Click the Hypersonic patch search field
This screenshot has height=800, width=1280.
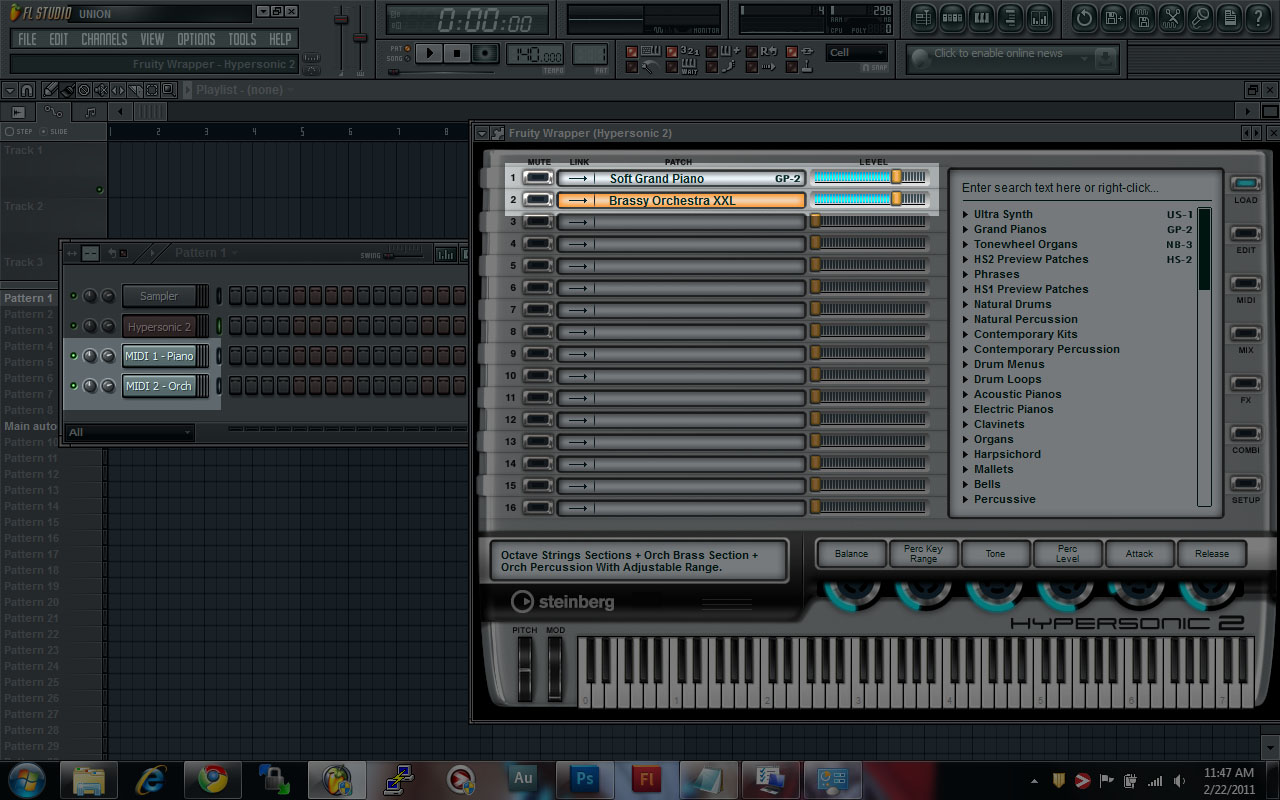click(x=1085, y=187)
